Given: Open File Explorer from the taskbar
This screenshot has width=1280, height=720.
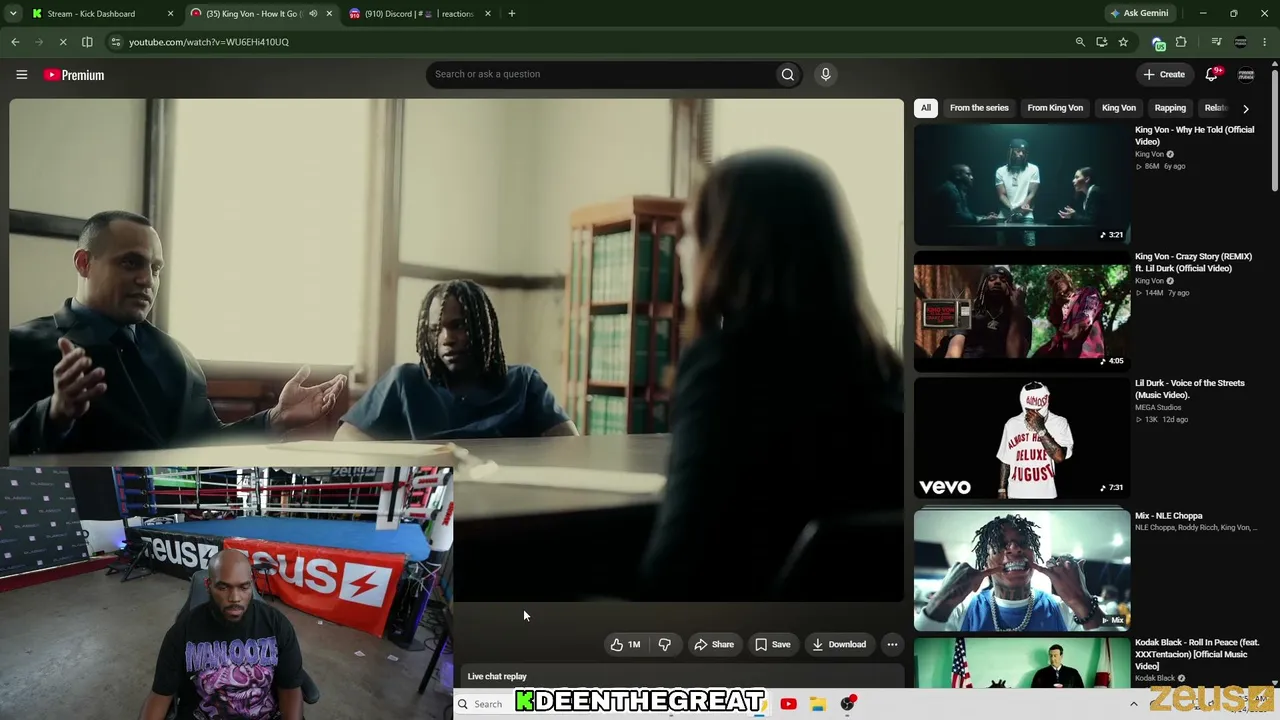Looking at the screenshot, I should click(x=818, y=704).
